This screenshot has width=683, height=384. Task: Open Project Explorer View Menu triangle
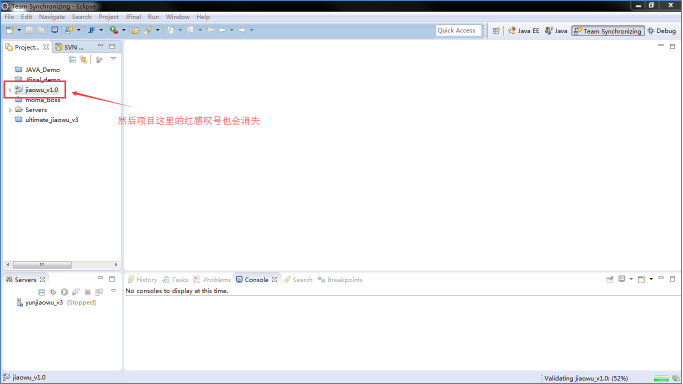pyautogui.click(x=113, y=59)
